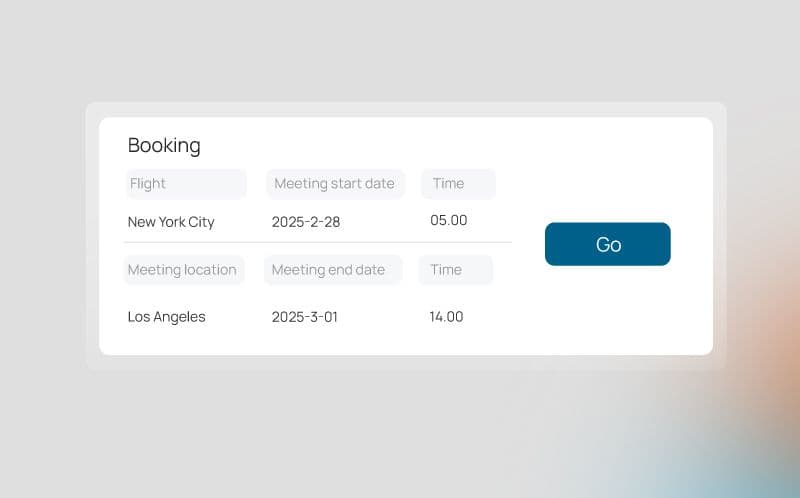
Task: Select the Flight input field
Action: coord(186,184)
